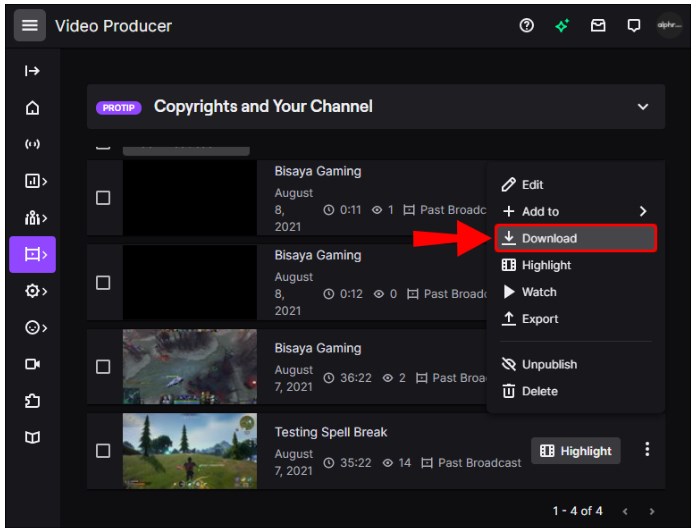The image size is (697, 532).
Task: Click Highlight button for Testing Spell Break
Action: tap(576, 451)
